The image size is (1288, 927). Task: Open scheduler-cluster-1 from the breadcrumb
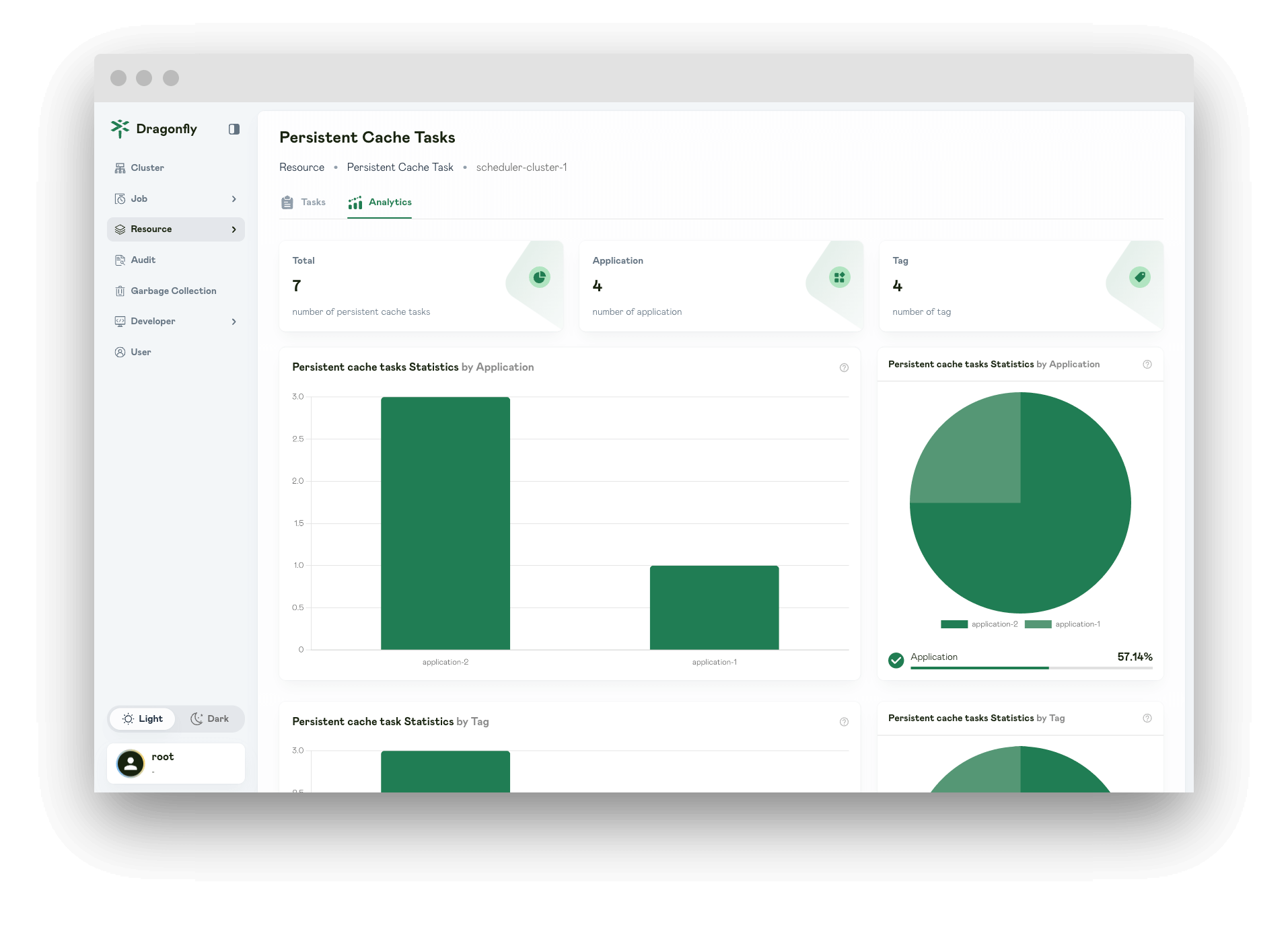coord(522,167)
